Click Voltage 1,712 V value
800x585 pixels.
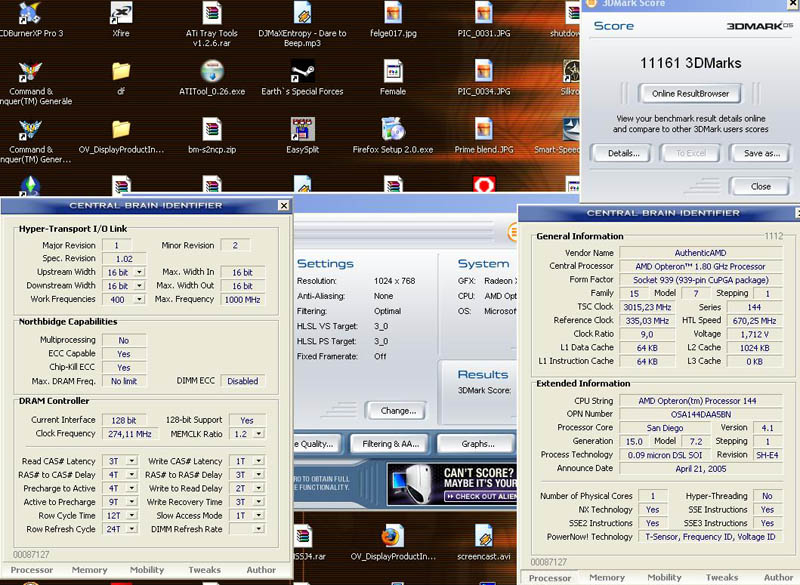coord(754,335)
